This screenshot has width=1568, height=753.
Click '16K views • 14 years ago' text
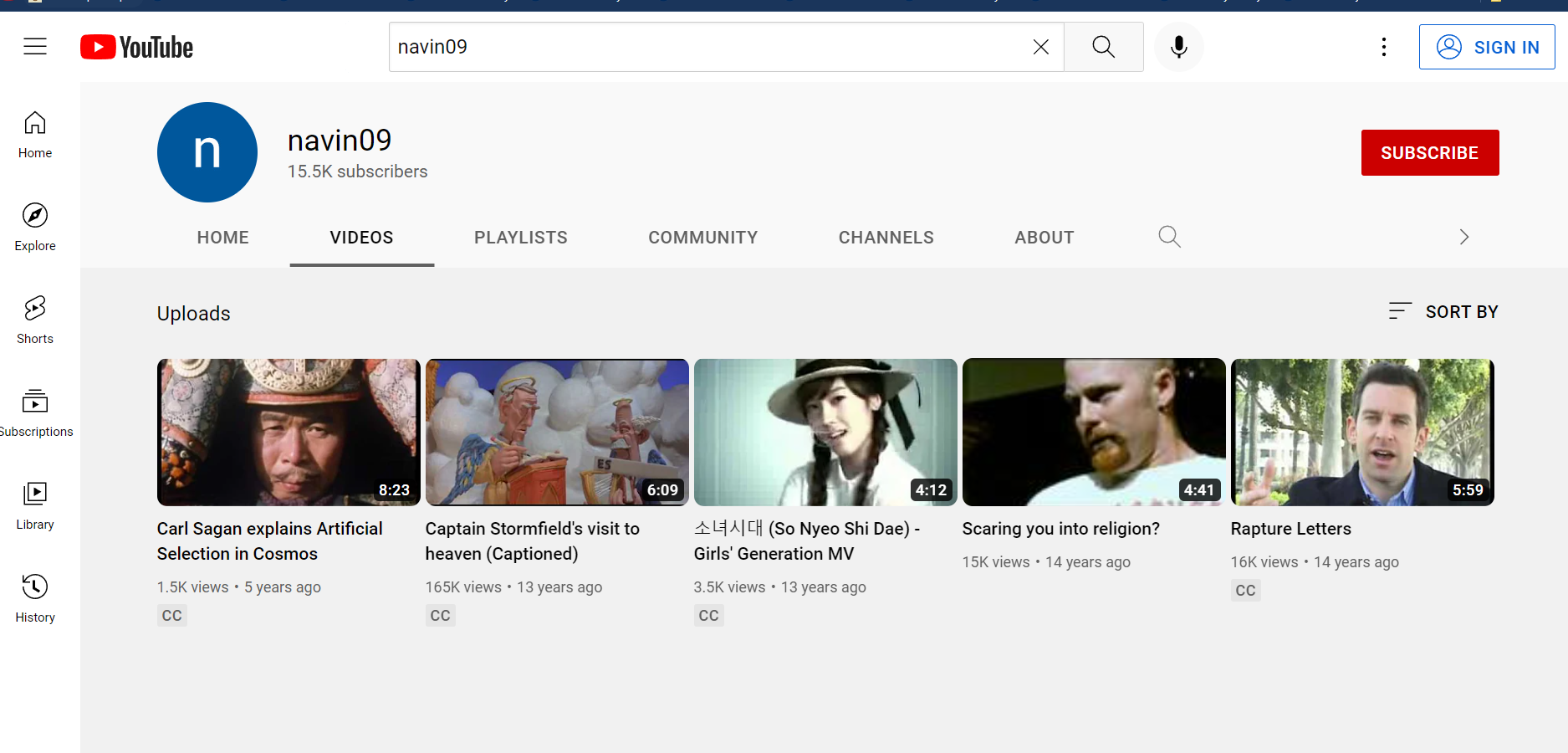pos(1315,562)
